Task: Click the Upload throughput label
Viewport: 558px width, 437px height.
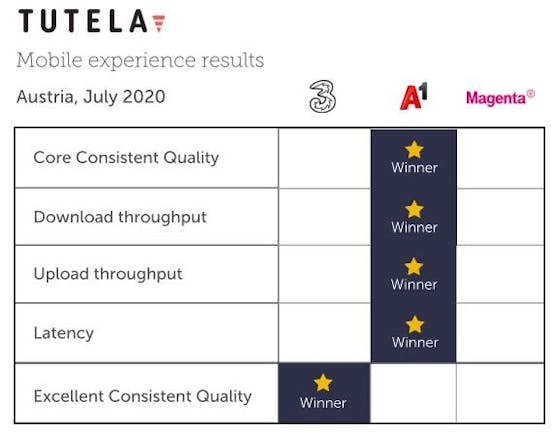Action: click(108, 274)
